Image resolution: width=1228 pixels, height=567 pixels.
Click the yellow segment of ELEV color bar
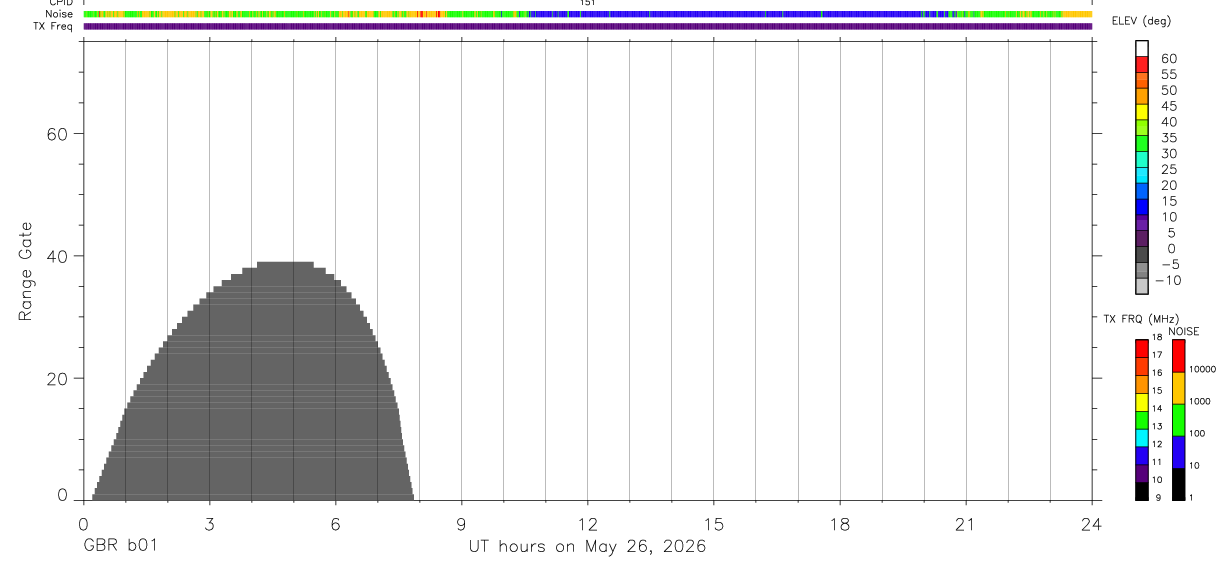(x=1142, y=111)
